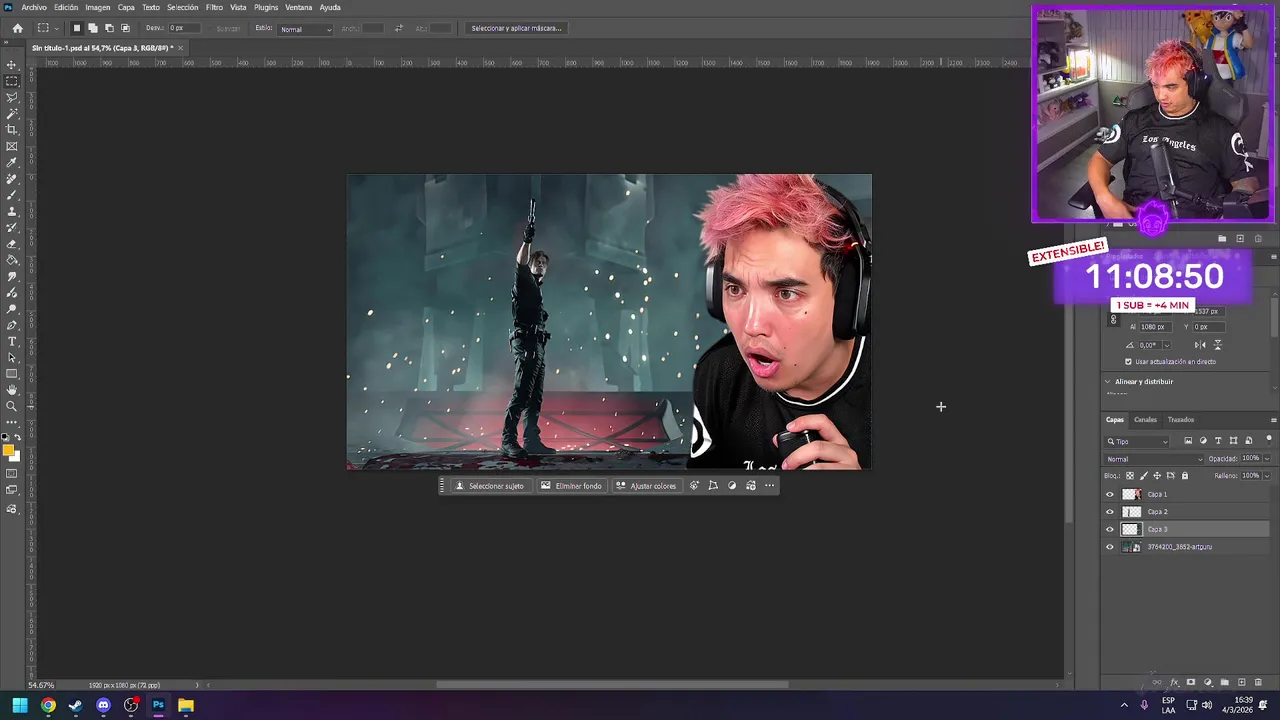Click the new adjustment layer icon
This screenshot has height=720, width=1280.
pos(1208,682)
